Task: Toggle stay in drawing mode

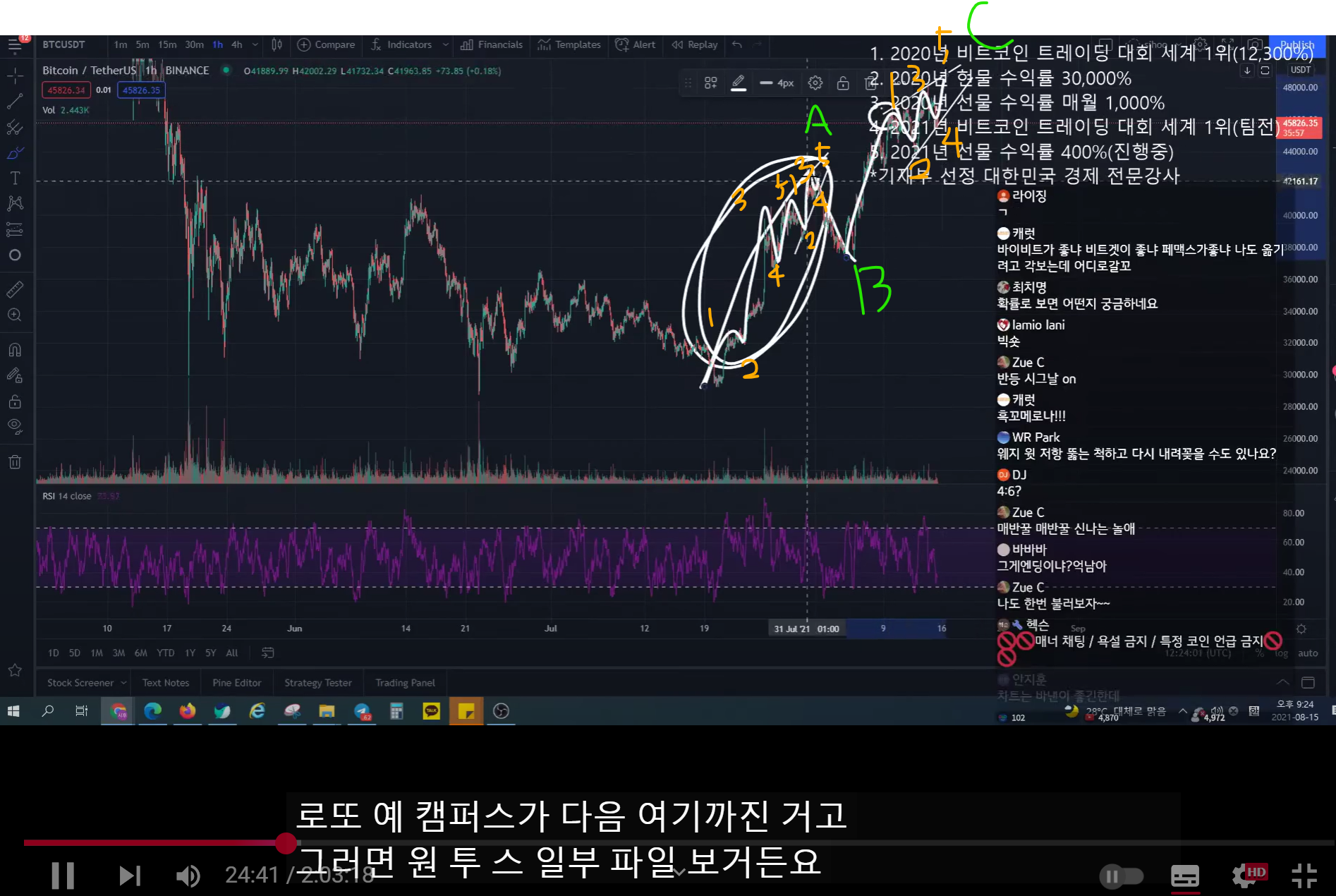Action: 15,376
